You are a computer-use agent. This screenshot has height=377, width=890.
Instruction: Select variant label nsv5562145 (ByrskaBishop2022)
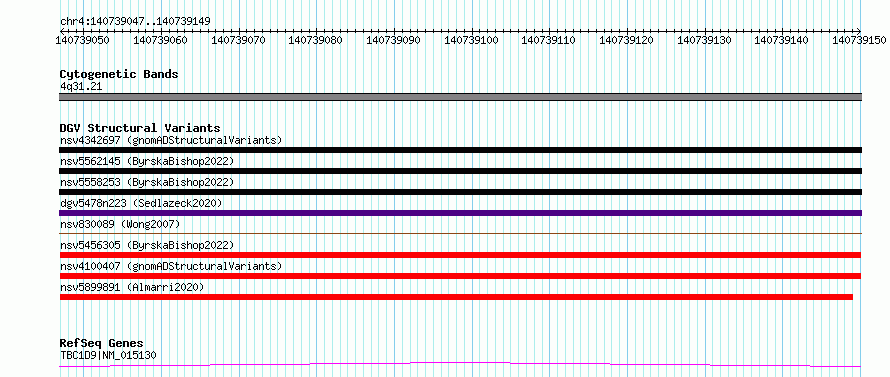[147, 161]
